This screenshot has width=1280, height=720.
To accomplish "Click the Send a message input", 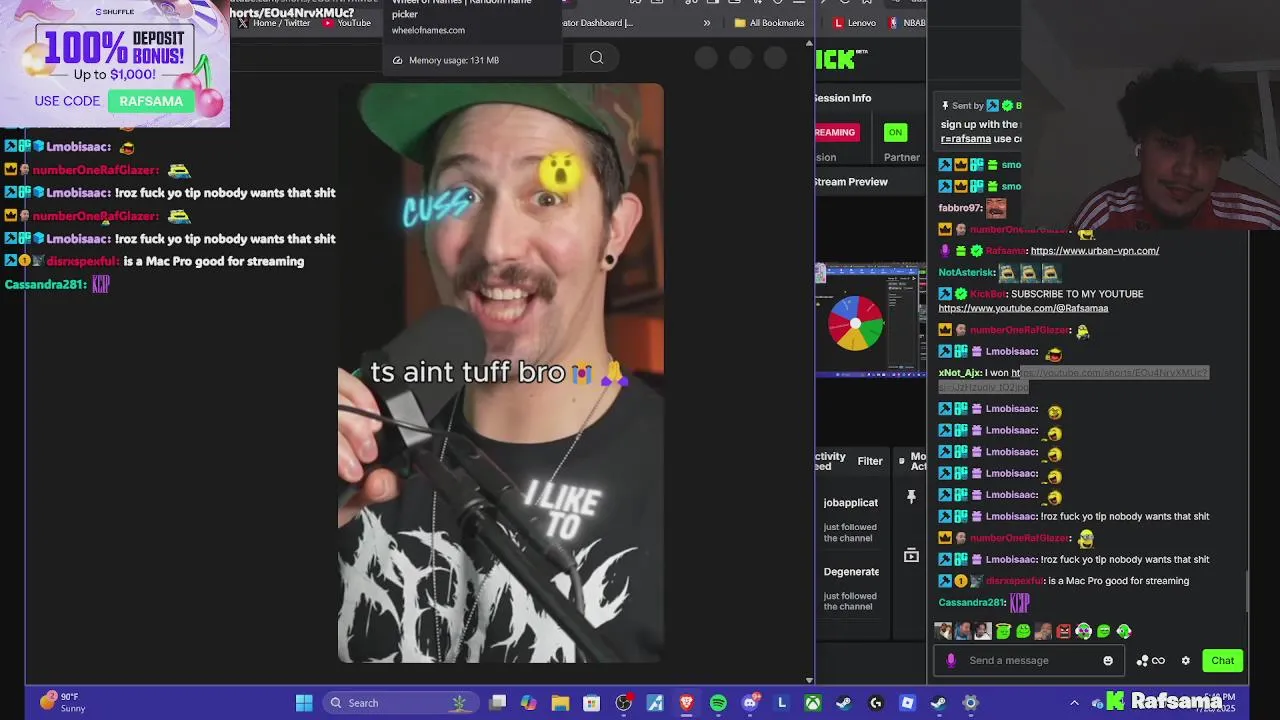I will (1030, 660).
